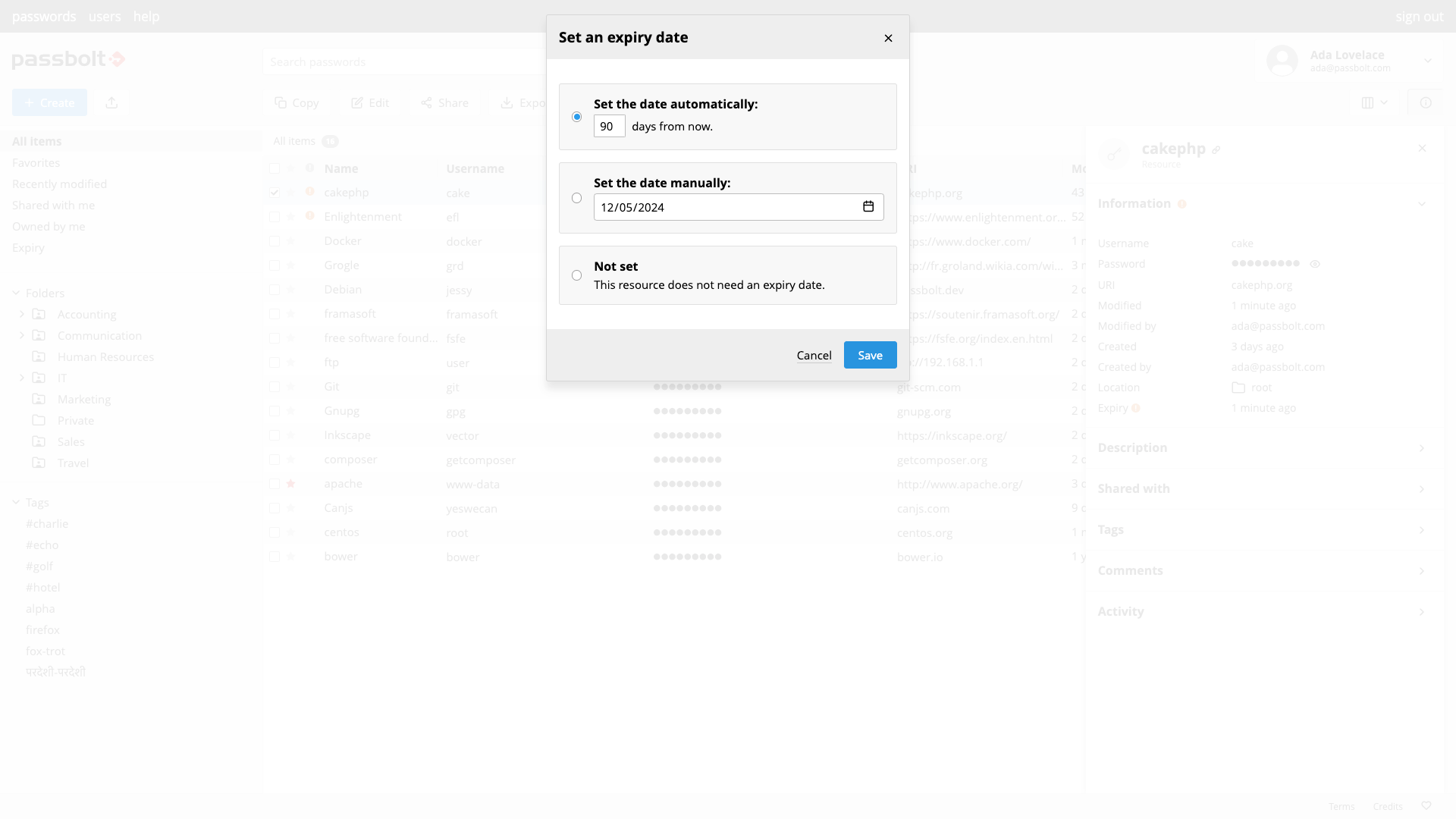The image size is (1456, 819).
Task: Close the expiry date dialog
Action: [888, 38]
